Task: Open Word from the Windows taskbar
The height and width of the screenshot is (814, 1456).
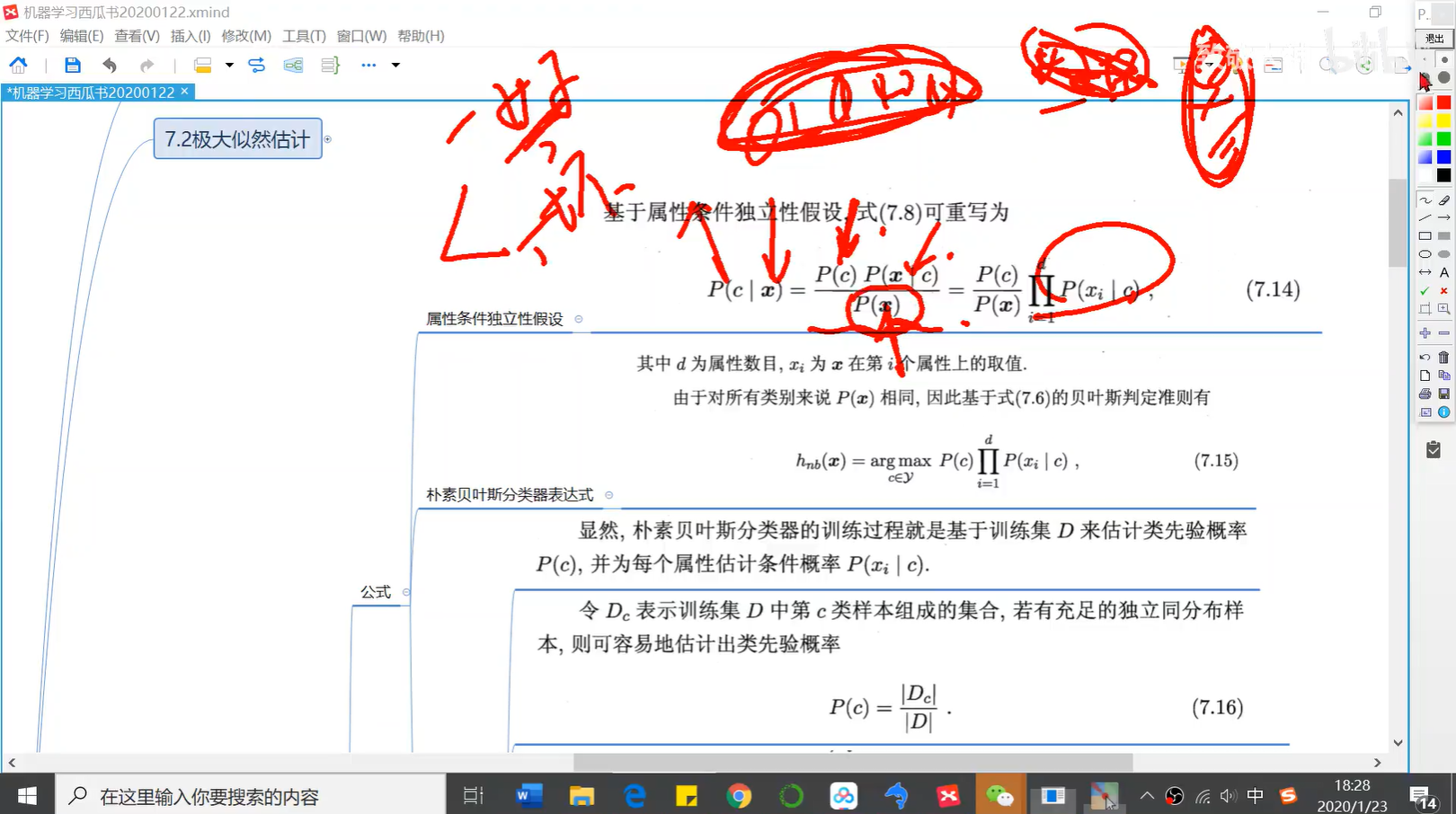Action: point(529,795)
